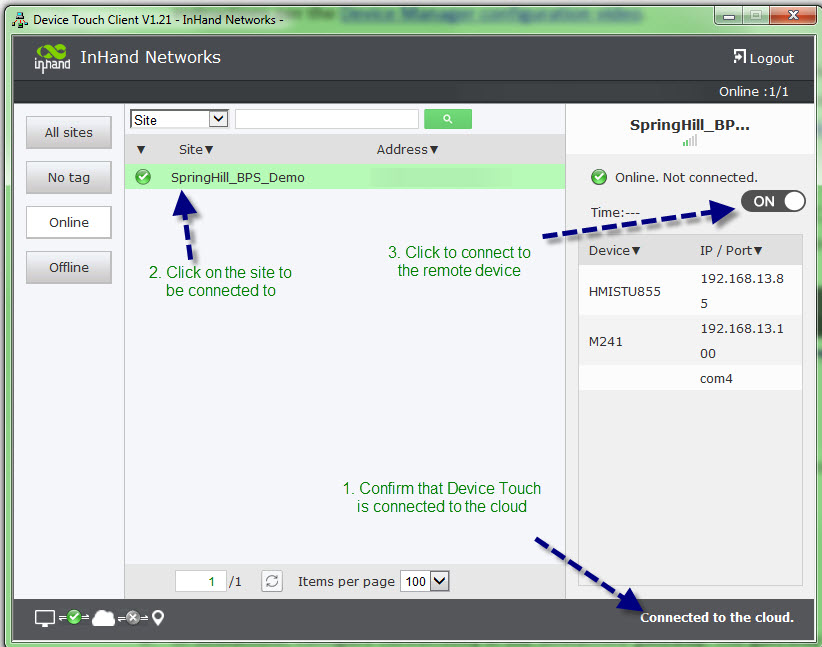Viewport: 822px width, 647px height.
Task: Click the computer monitor icon in the status bar
Action: pyautogui.click(x=45, y=618)
